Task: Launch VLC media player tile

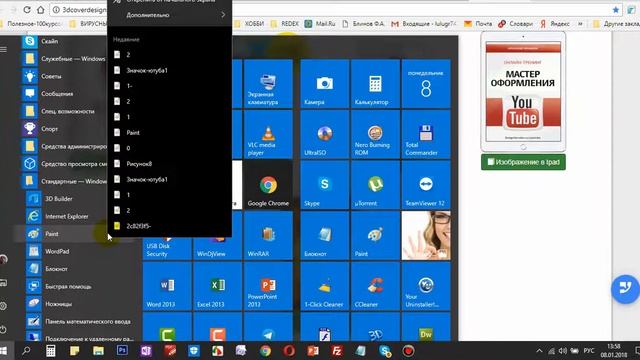Action: click(x=268, y=134)
